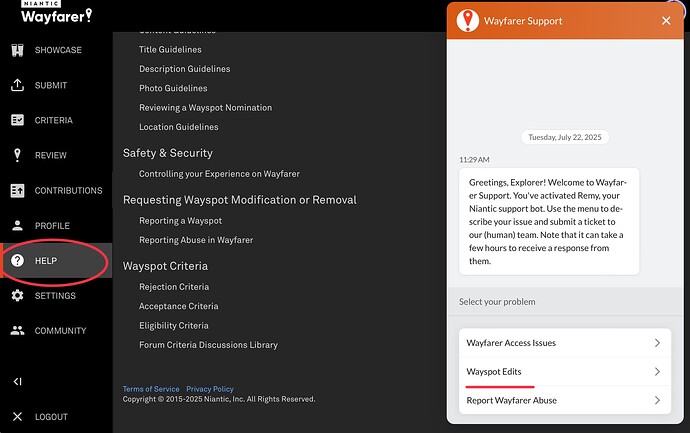Click the copyright notice text

click(219, 399)
